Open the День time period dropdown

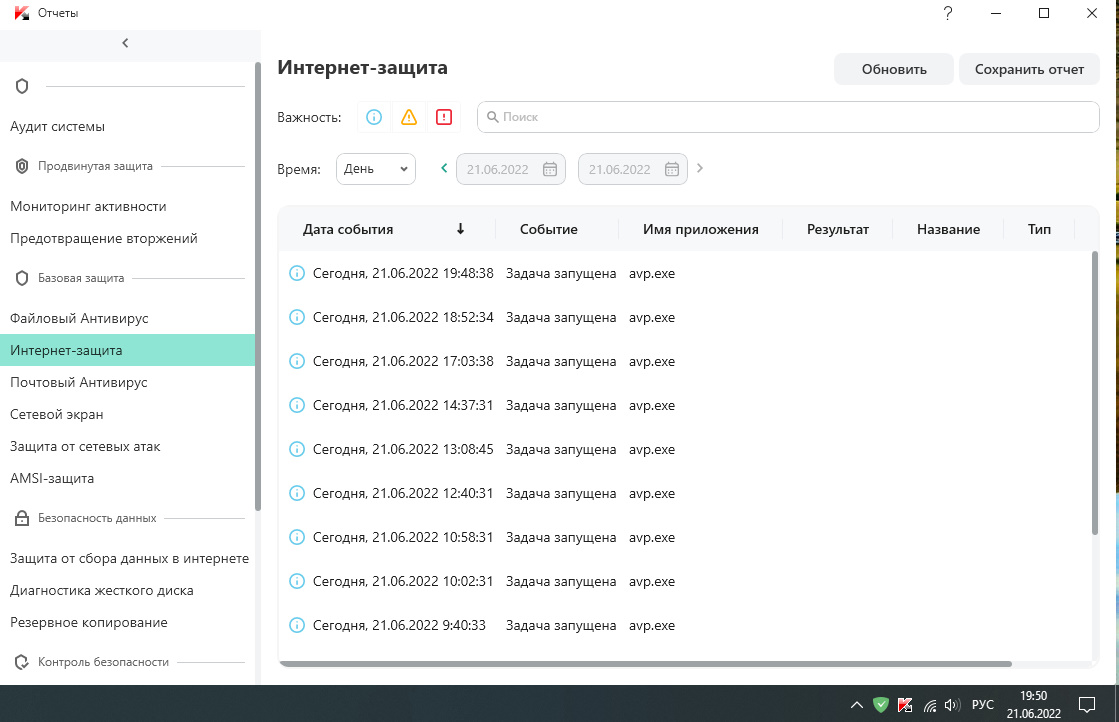pos(376,169)
